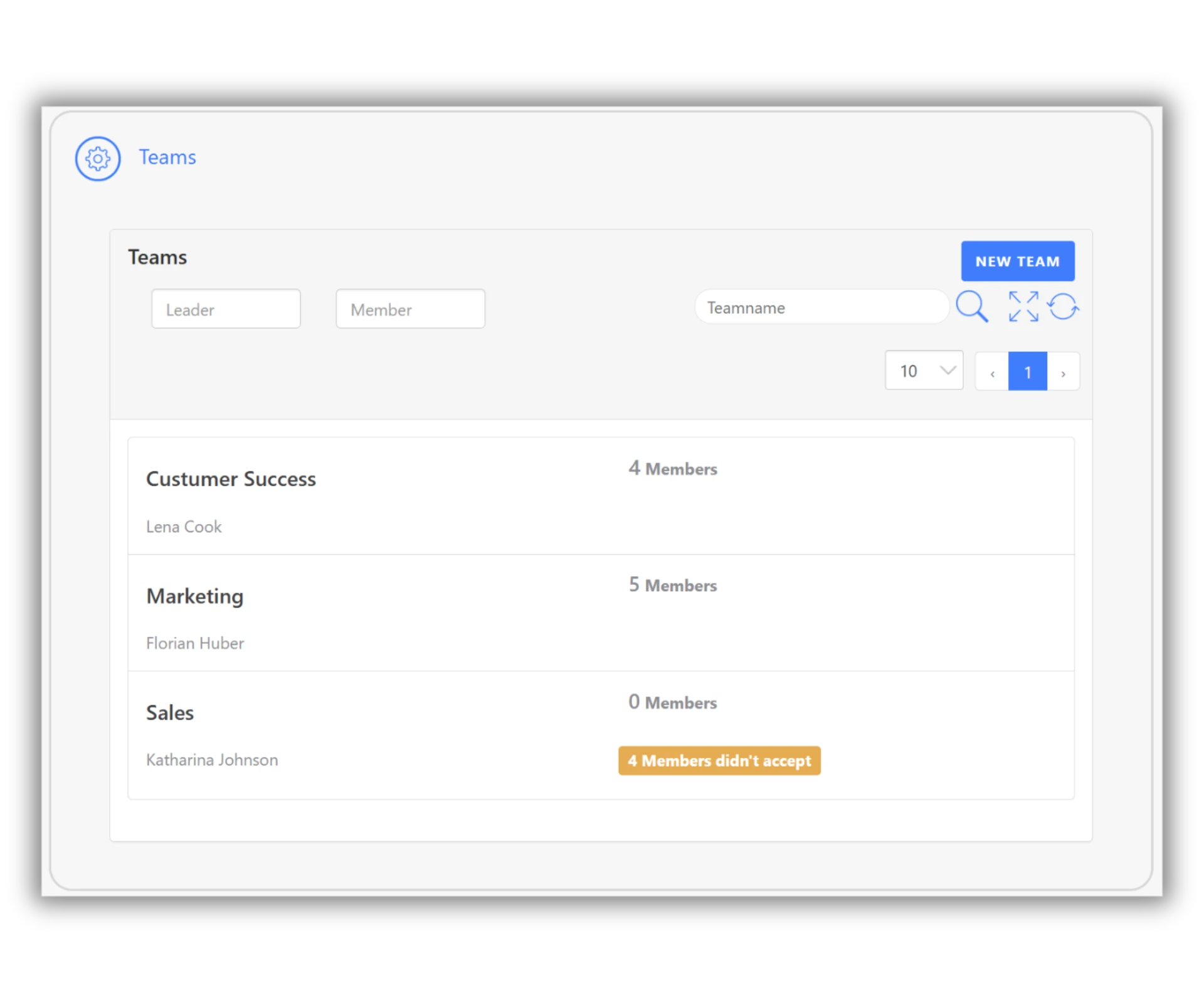Click the 5 Members count label

tap(673, 585)
